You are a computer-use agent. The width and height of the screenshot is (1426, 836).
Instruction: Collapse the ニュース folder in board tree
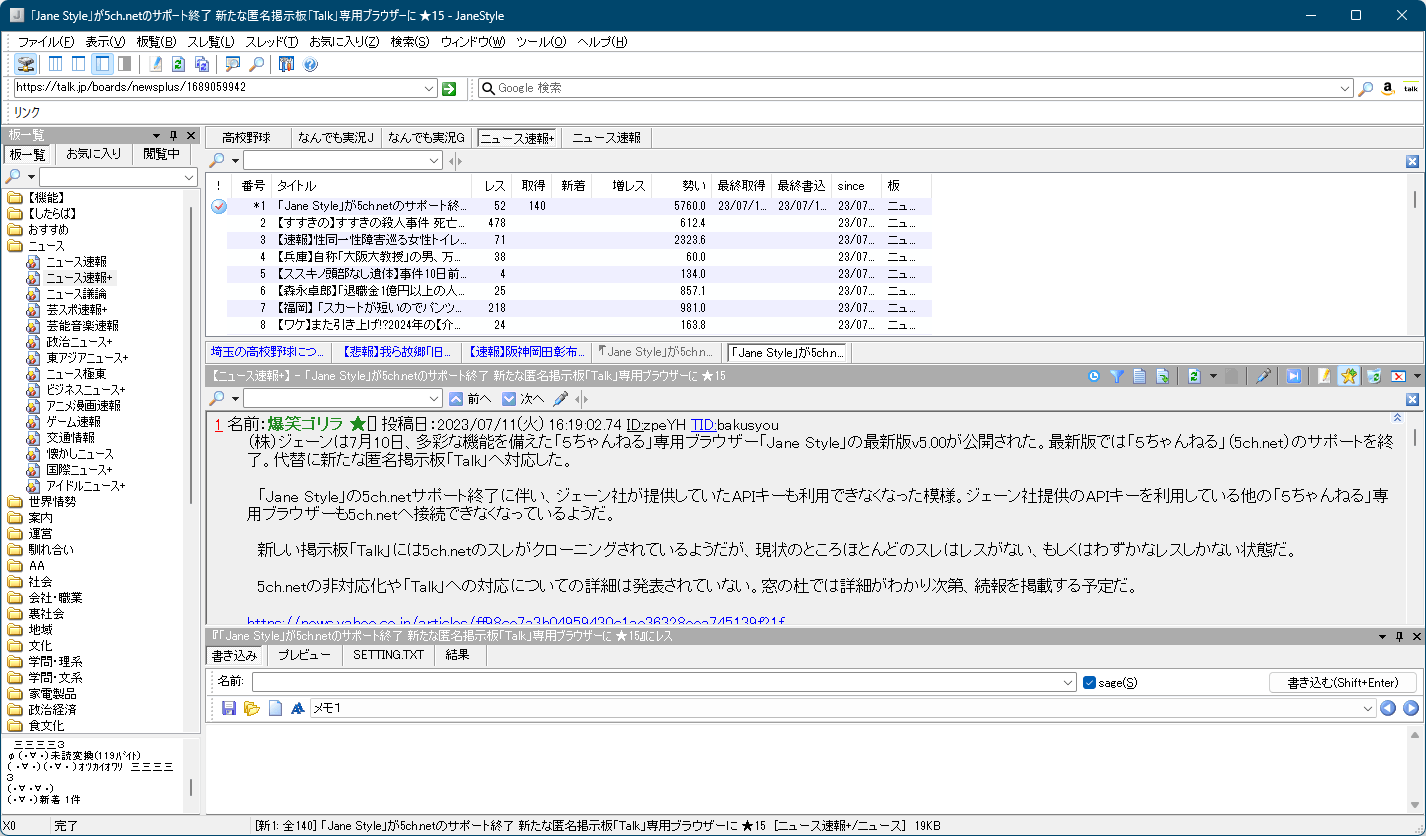click(15, 246)
